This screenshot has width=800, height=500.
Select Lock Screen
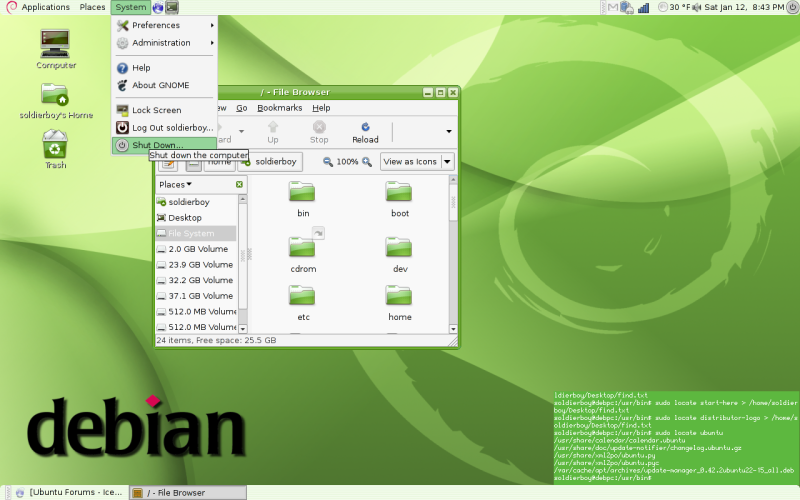[164, 110]
